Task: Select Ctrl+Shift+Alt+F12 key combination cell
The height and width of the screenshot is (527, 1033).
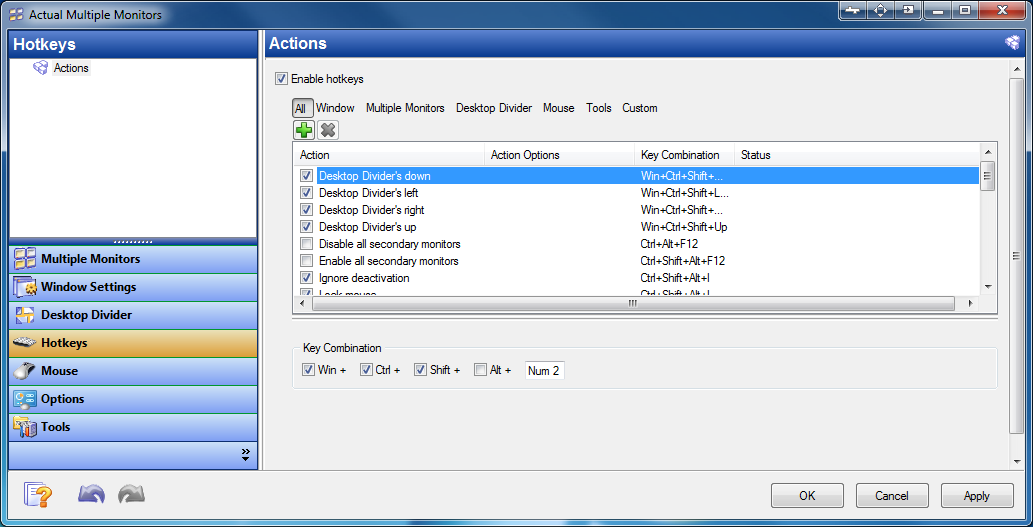Action: (x=683, y=261)
